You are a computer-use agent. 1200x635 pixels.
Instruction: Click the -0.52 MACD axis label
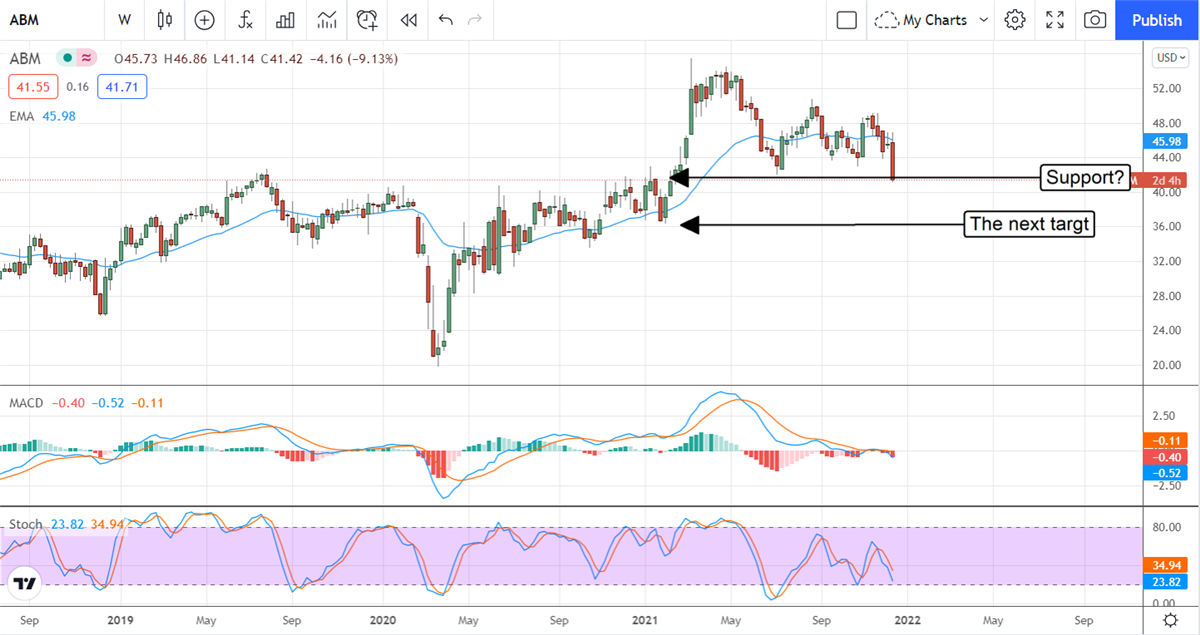tap(1167, 472)
